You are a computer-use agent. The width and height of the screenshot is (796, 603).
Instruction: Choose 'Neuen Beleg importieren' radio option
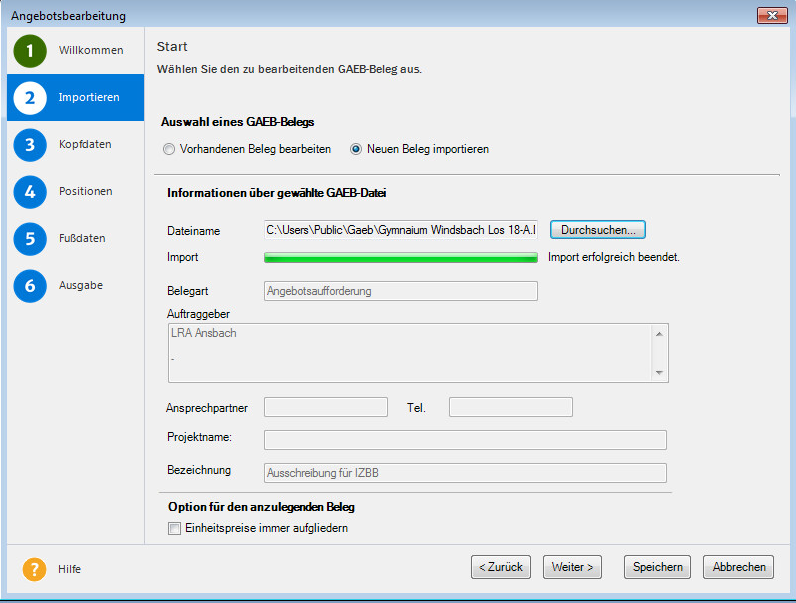coord(356,149)
